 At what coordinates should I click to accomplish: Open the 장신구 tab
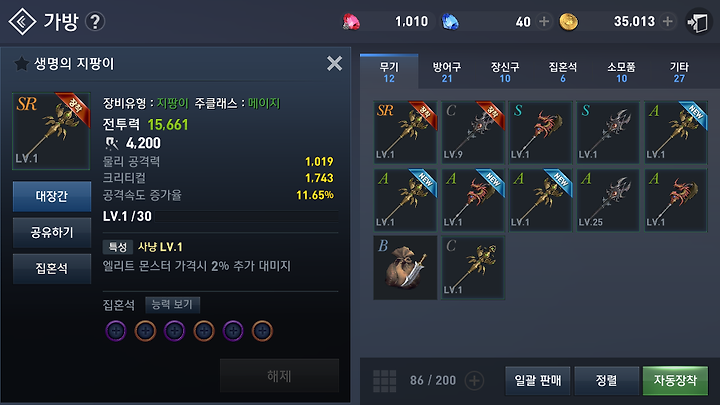[505, 72]
